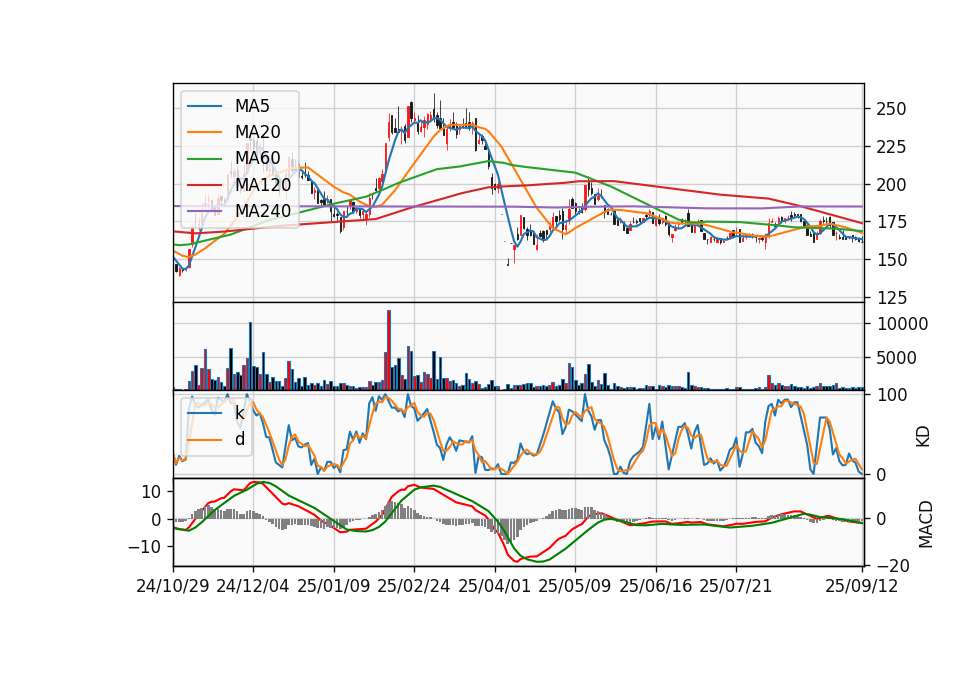Click the April price low candlestick near 150
Screen dimensions: 960x690
[x=508, y=262]
